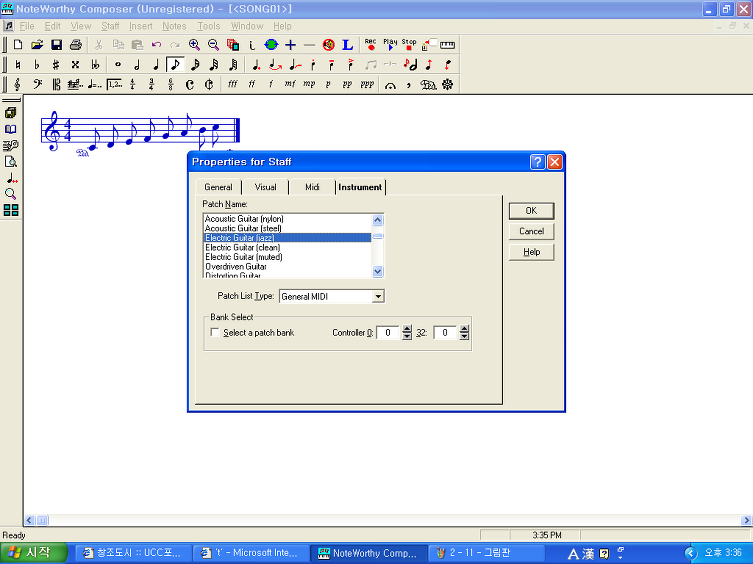This screenshot has width=753, height=564.
Task: Click the Controller 0 value field
Action: [389, 332]
